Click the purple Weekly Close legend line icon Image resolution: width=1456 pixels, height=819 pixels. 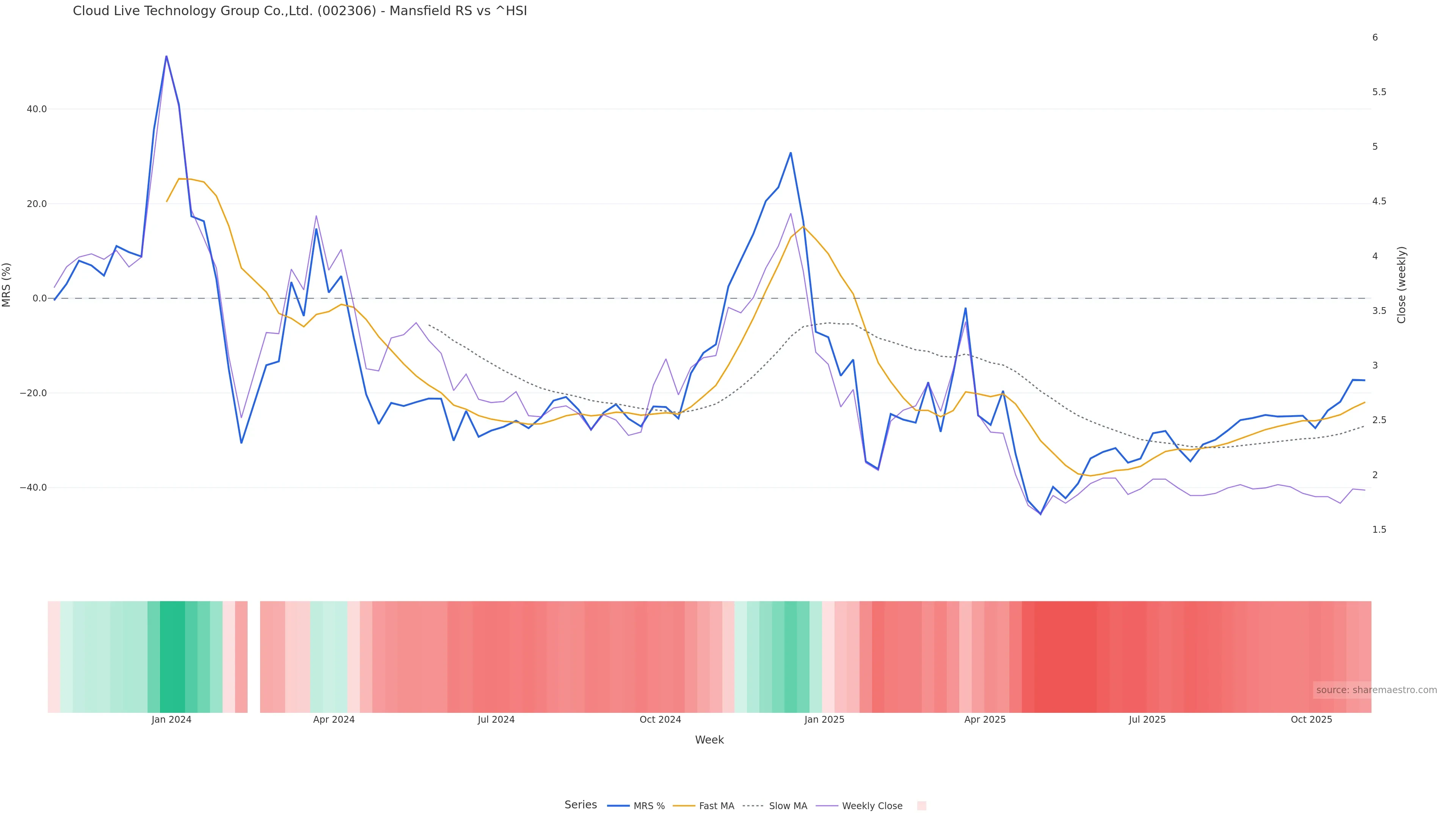827,805
